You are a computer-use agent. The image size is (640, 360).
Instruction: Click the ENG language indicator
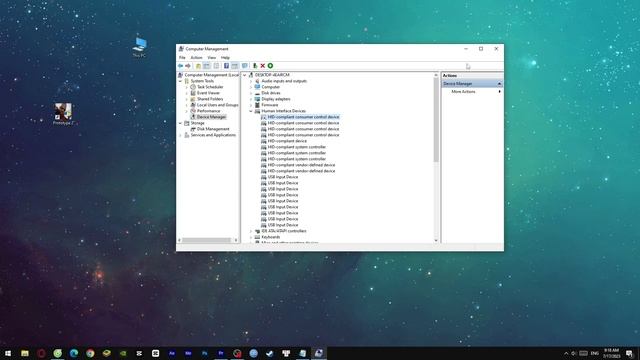pos(595,353)
